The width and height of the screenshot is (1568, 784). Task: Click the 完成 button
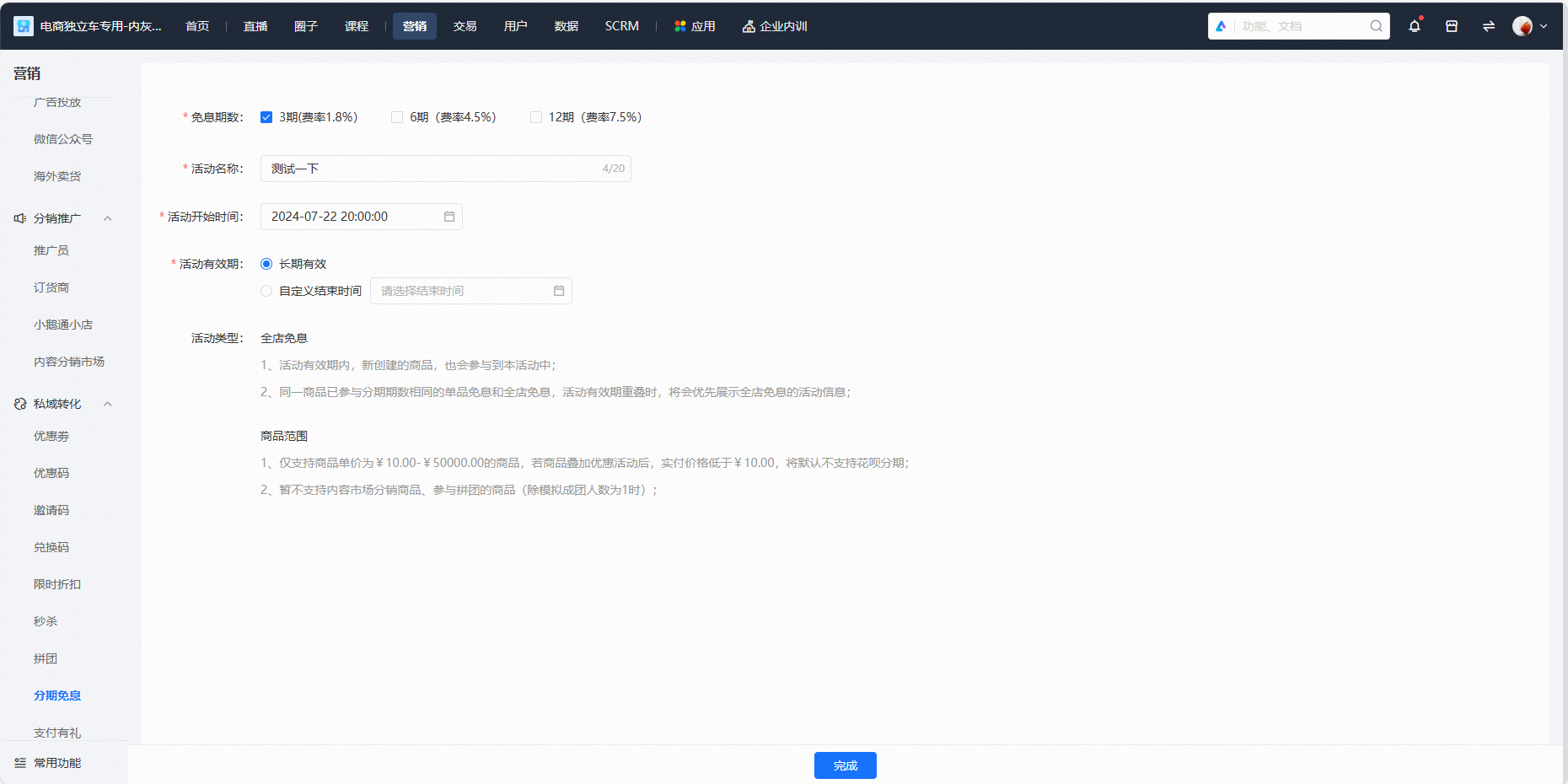click(846, 765)
